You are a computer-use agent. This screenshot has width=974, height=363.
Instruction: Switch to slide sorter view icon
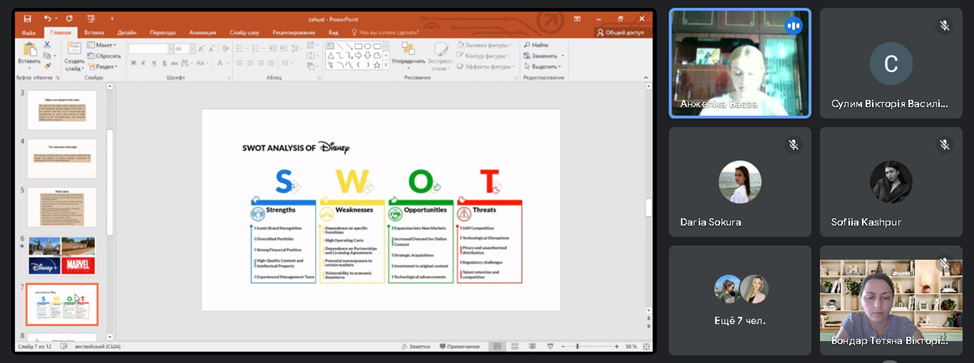(514, 346)
